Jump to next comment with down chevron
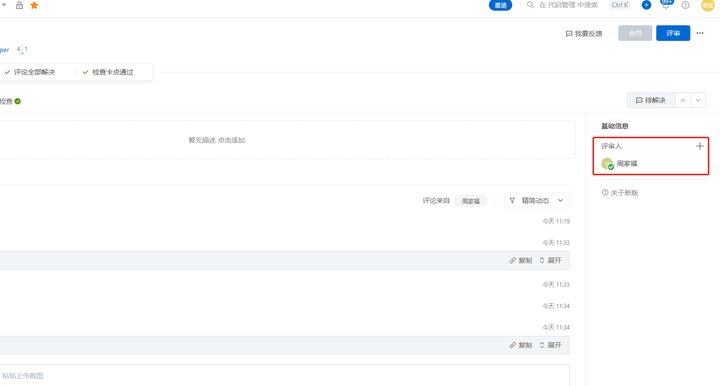The image size is (720, 386). coord(698,101)
